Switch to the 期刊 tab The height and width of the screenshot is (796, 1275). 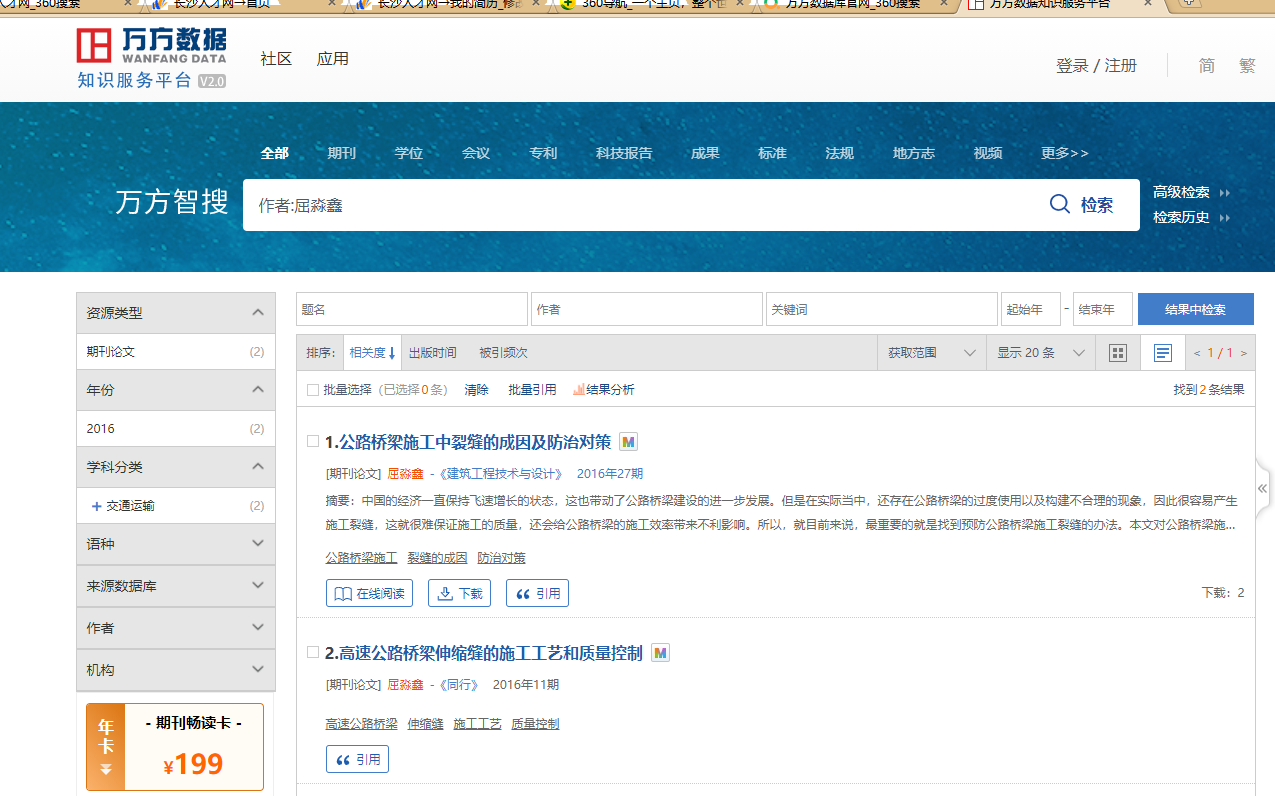[x=341, y=153]
